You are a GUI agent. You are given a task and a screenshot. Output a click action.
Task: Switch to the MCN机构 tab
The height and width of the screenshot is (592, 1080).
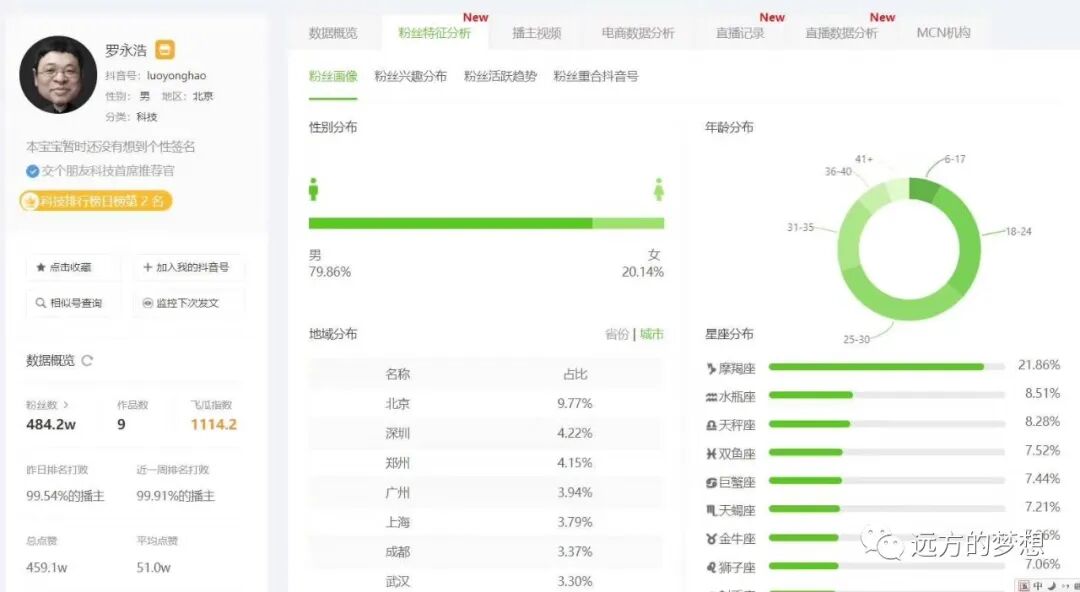click(944, 33)
